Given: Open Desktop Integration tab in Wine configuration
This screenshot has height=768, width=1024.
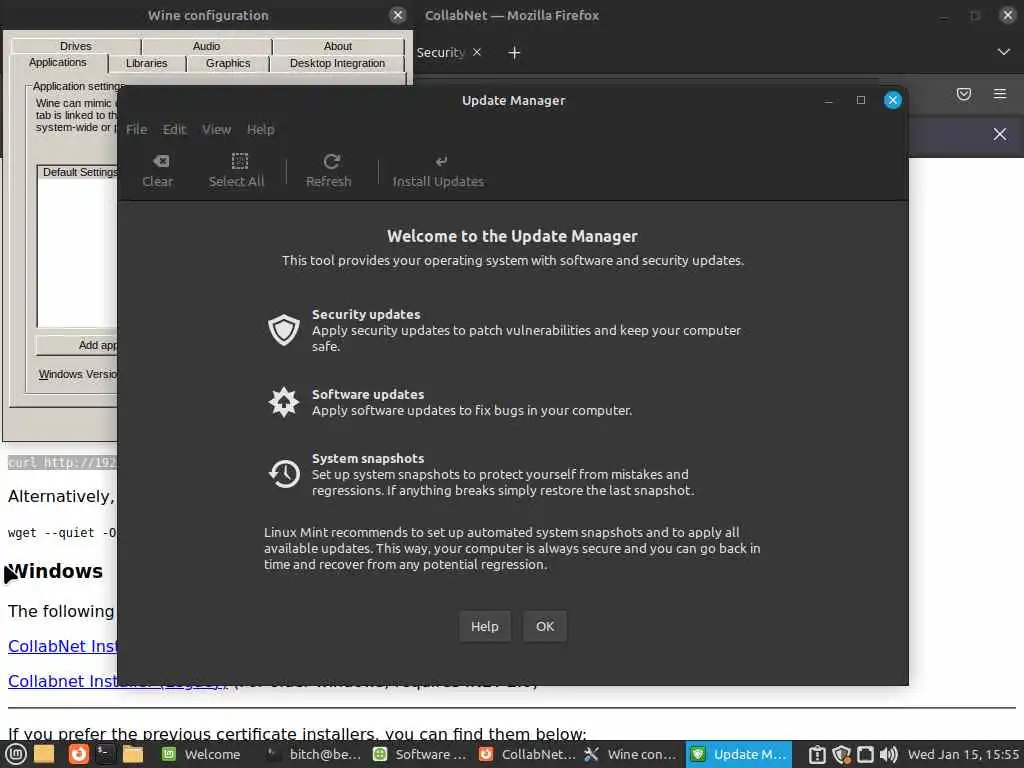Looking at the screenshot, I should (338, 63).
